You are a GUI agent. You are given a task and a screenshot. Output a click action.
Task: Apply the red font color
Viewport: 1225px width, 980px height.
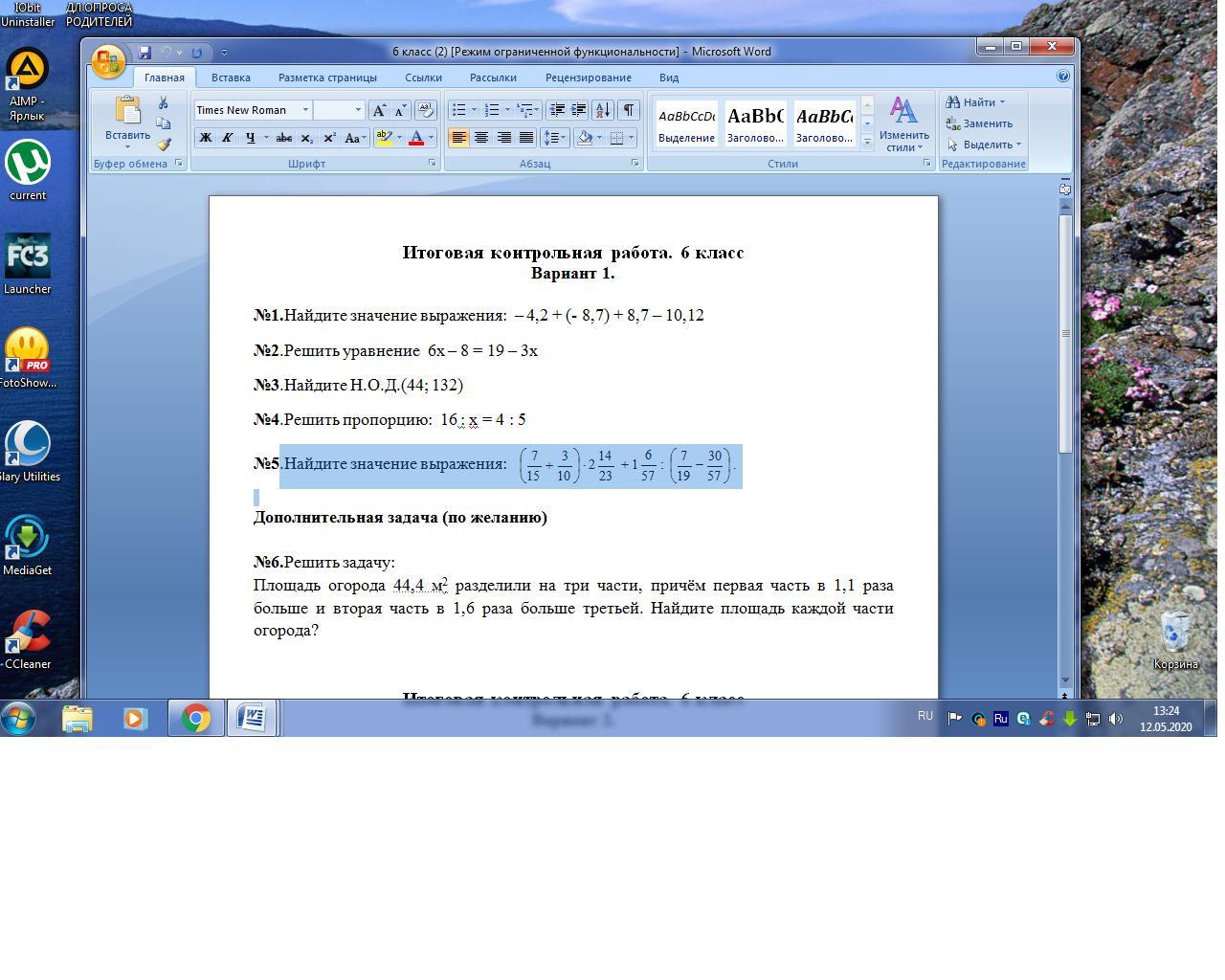point(416,138)
